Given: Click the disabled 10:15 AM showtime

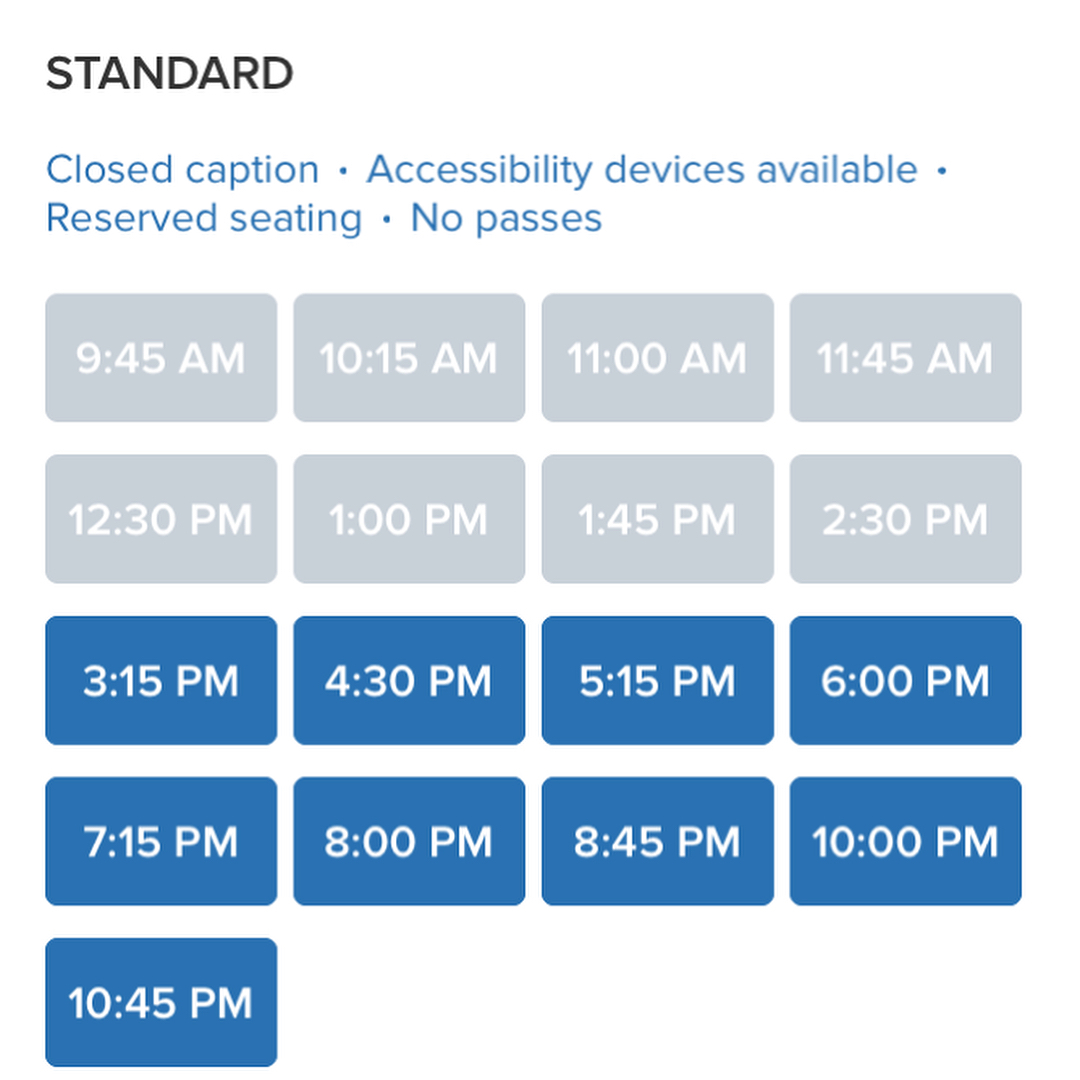Looking at the screenshot, I should pos(409,358).
